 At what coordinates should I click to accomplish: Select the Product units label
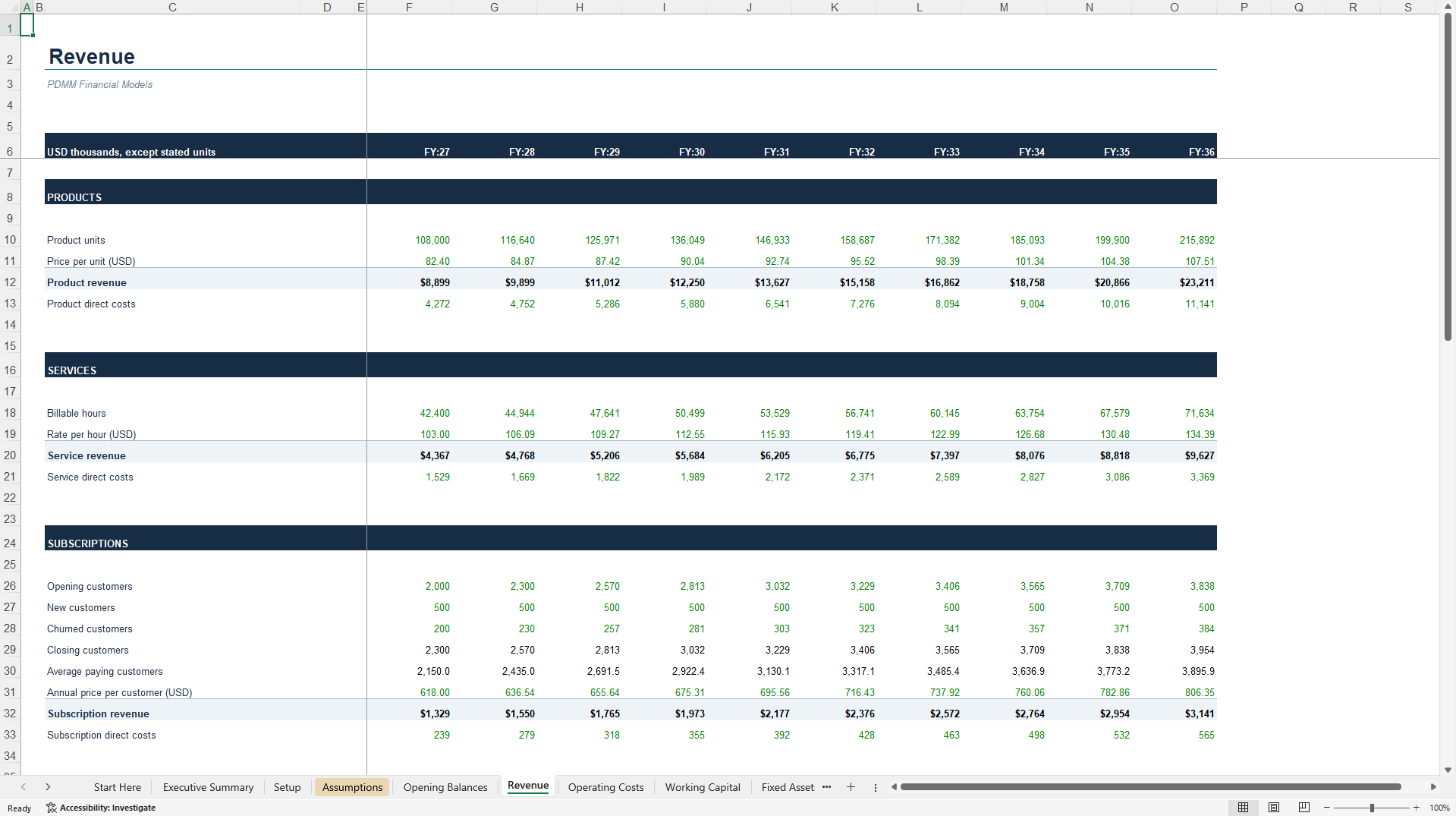point(76,240)
